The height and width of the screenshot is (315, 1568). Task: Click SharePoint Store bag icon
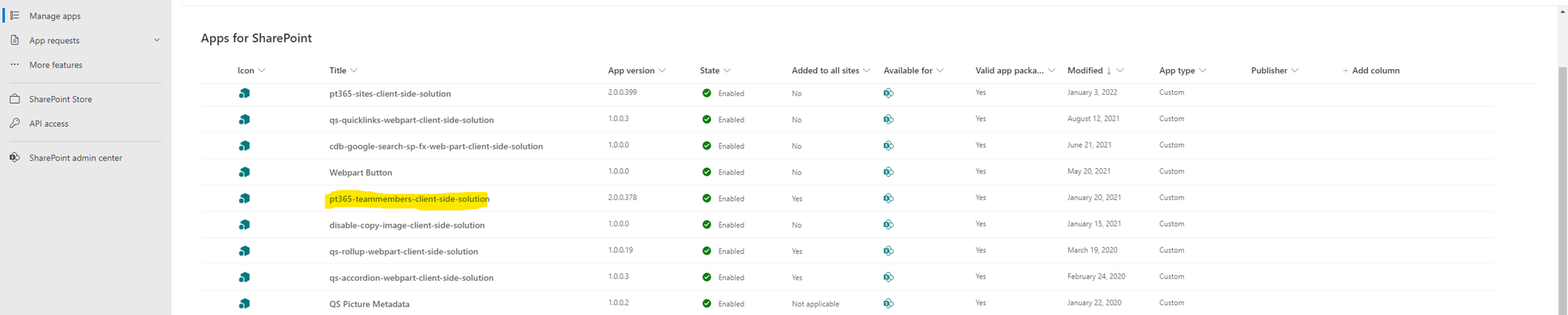coord(15,99)
